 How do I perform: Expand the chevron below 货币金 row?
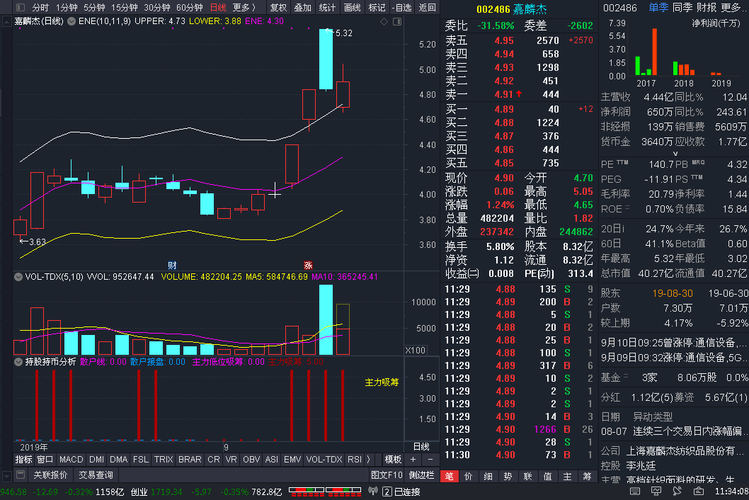675,154
